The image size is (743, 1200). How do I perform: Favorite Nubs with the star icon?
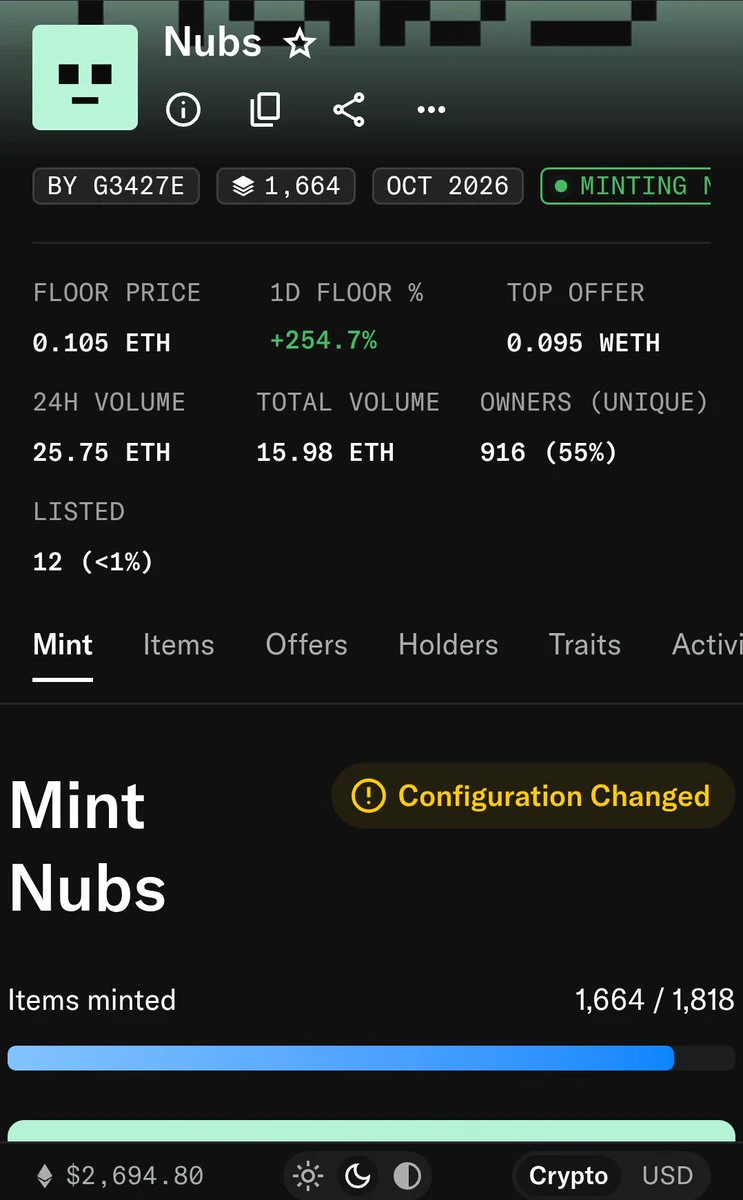(x=299, y=44)
